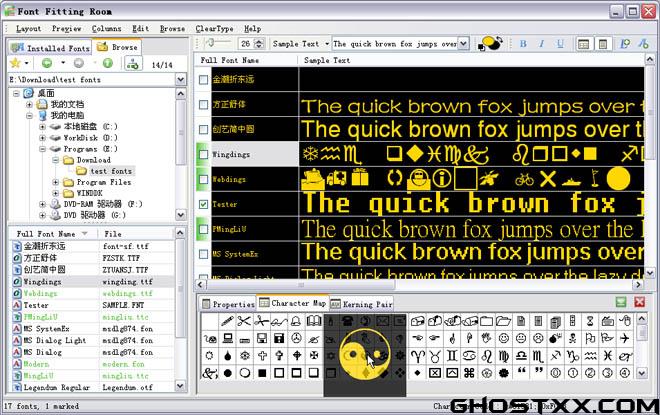Check the Webdings font row checkbox

tap(203, 179)
